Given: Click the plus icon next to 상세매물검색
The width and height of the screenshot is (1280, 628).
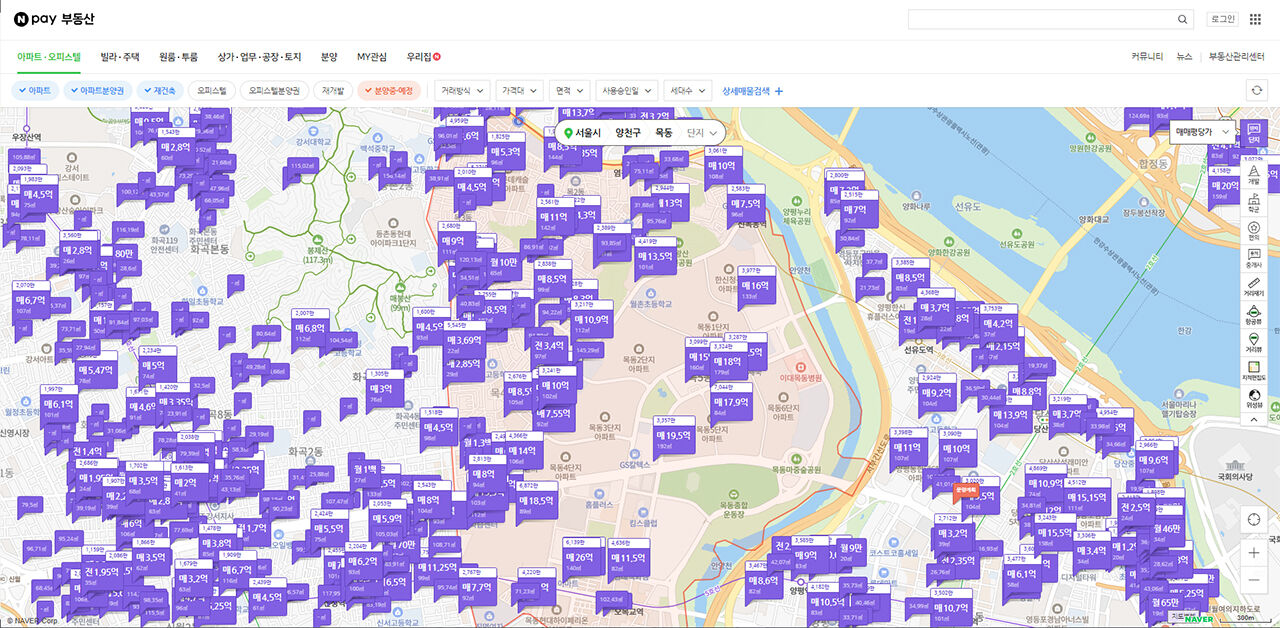Looking at the screenshot, I should pyautogui.click(x=779, y=91).
